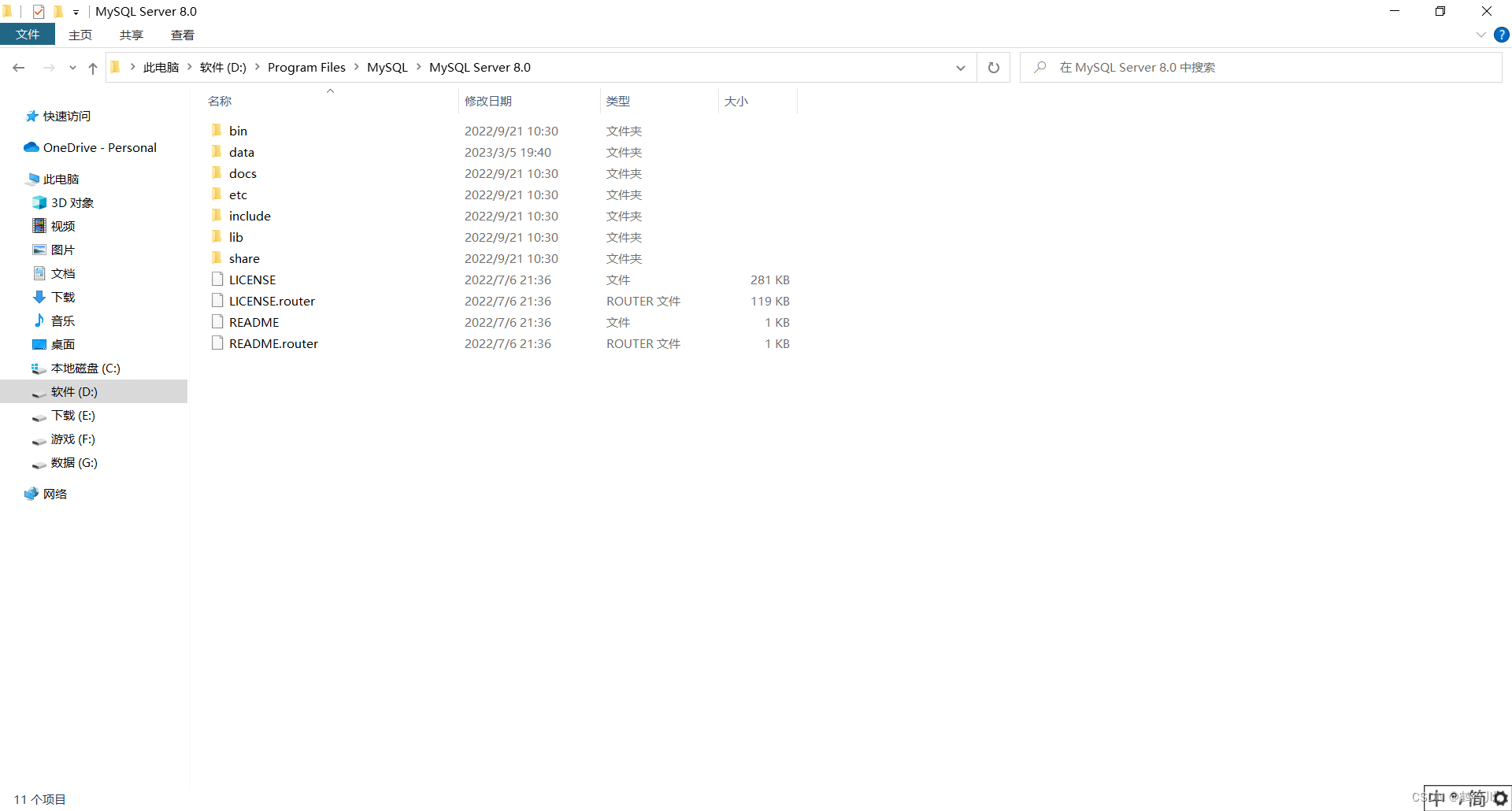
Task: Click the Properties quick access toolbar icon
Action: click(x=38, y=11)
